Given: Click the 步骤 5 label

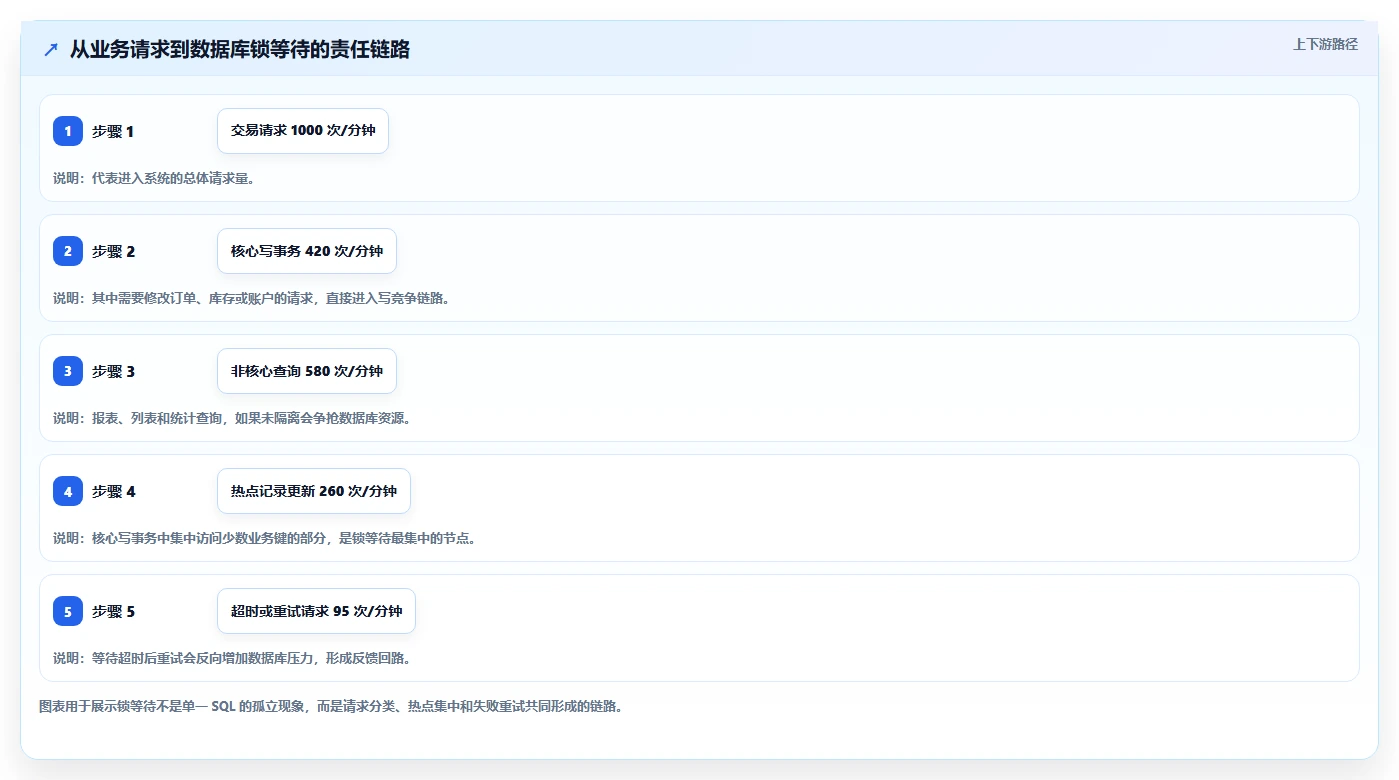Looking at the screenshot, I should [x=113, y=611].
